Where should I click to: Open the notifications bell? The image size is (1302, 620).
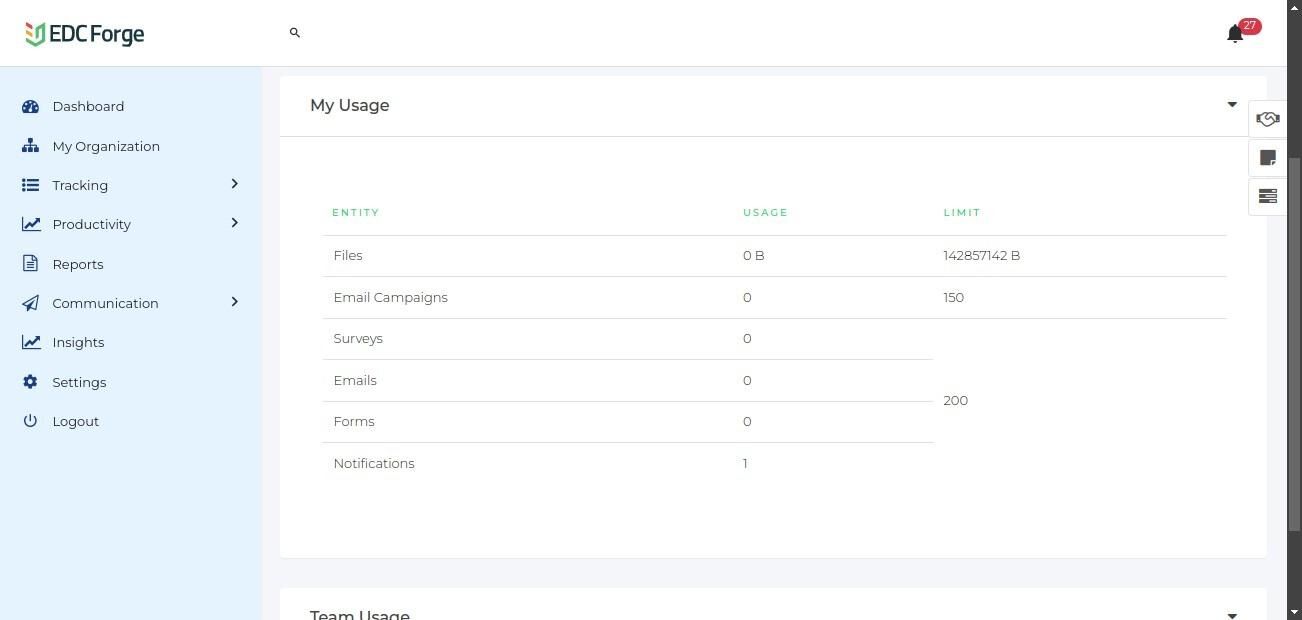pos(1235,34)
